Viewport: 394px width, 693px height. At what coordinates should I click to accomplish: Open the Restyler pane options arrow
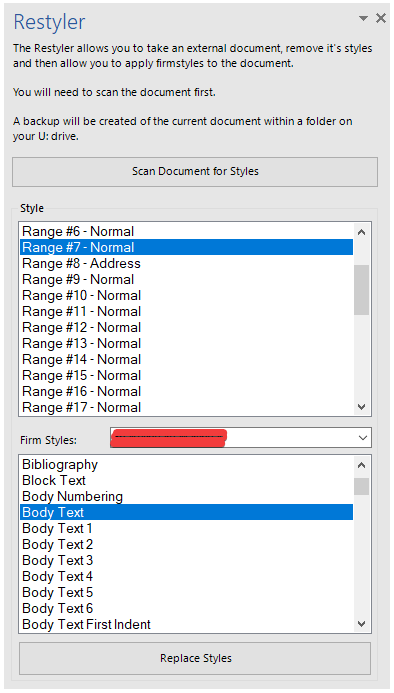click(x=363, y=19)
